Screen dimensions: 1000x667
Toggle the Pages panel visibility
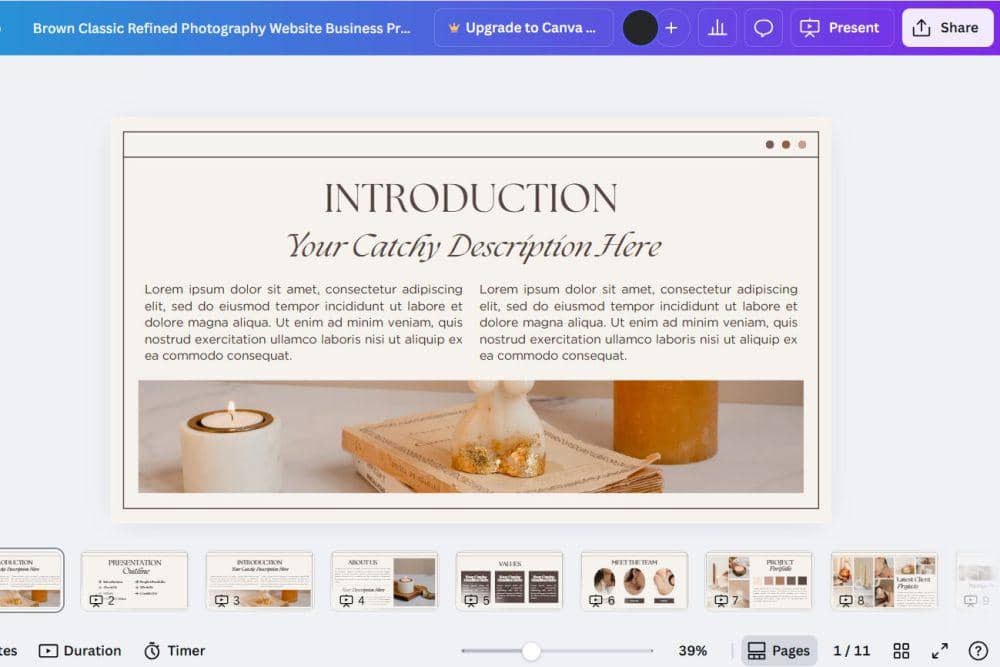click(779, 650)
